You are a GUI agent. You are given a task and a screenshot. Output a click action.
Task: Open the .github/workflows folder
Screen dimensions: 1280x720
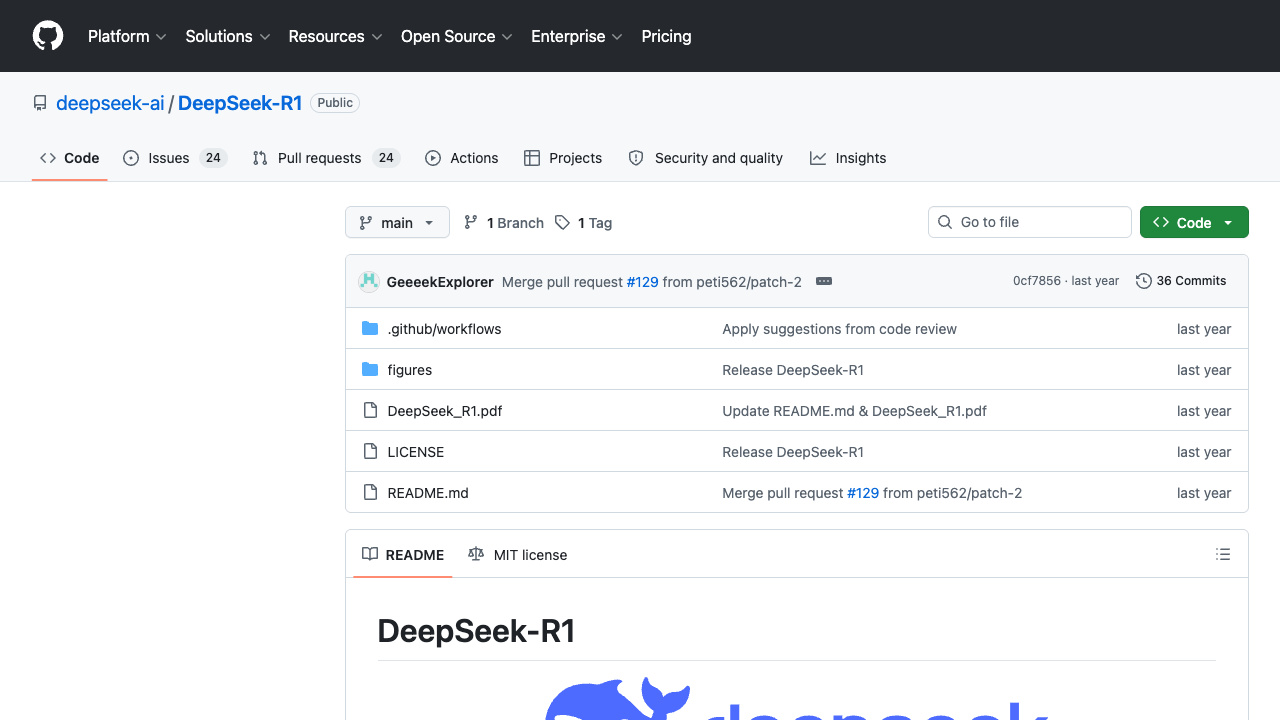click(444, 329)
